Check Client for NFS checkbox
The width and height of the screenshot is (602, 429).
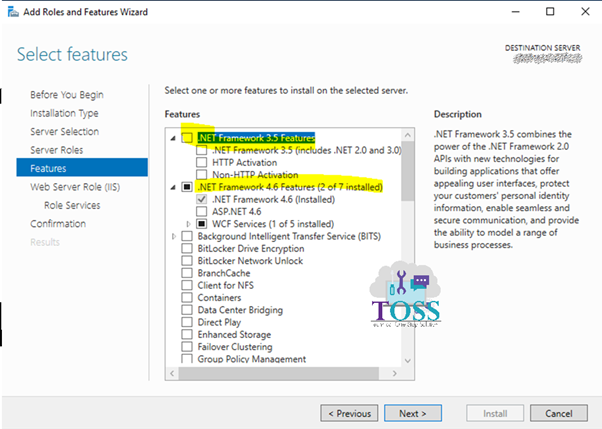[187, 285]
